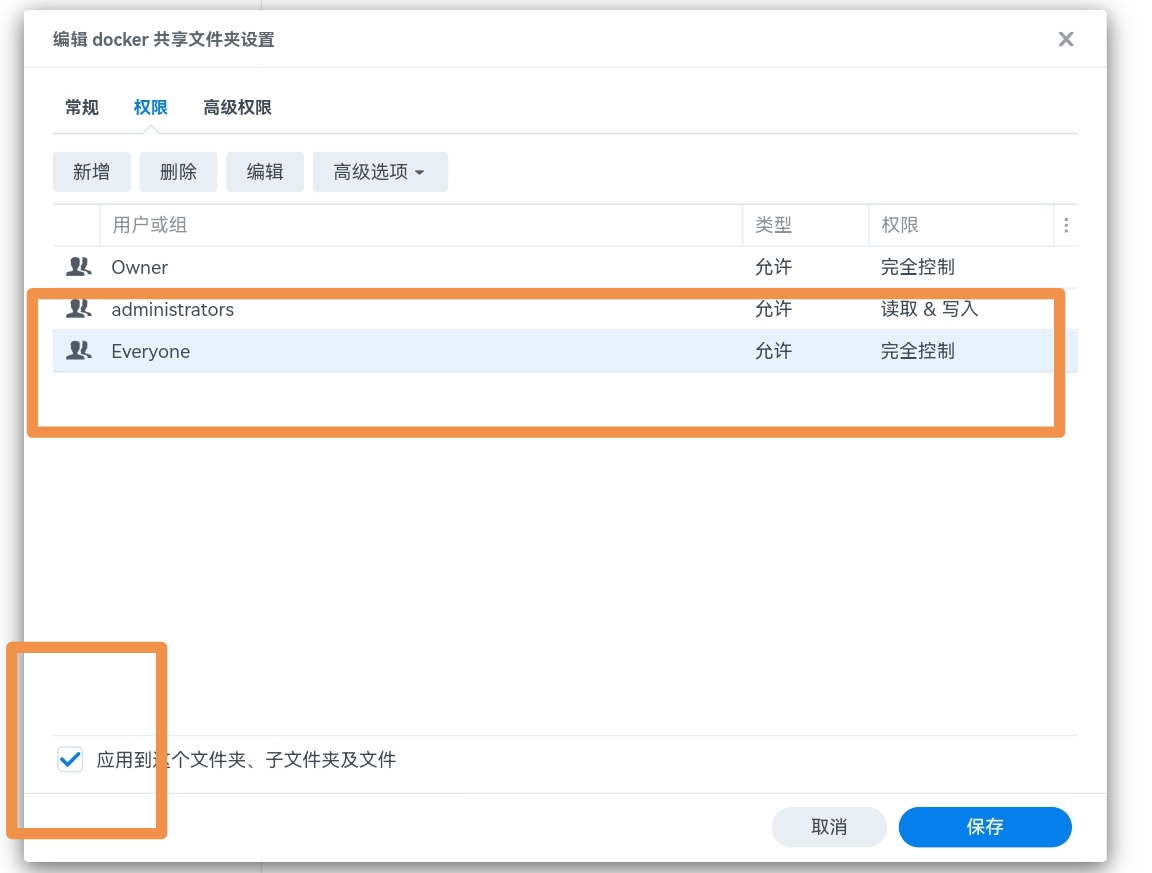
Task: Save the permission settings with 保存
Action: coord(984,827)
